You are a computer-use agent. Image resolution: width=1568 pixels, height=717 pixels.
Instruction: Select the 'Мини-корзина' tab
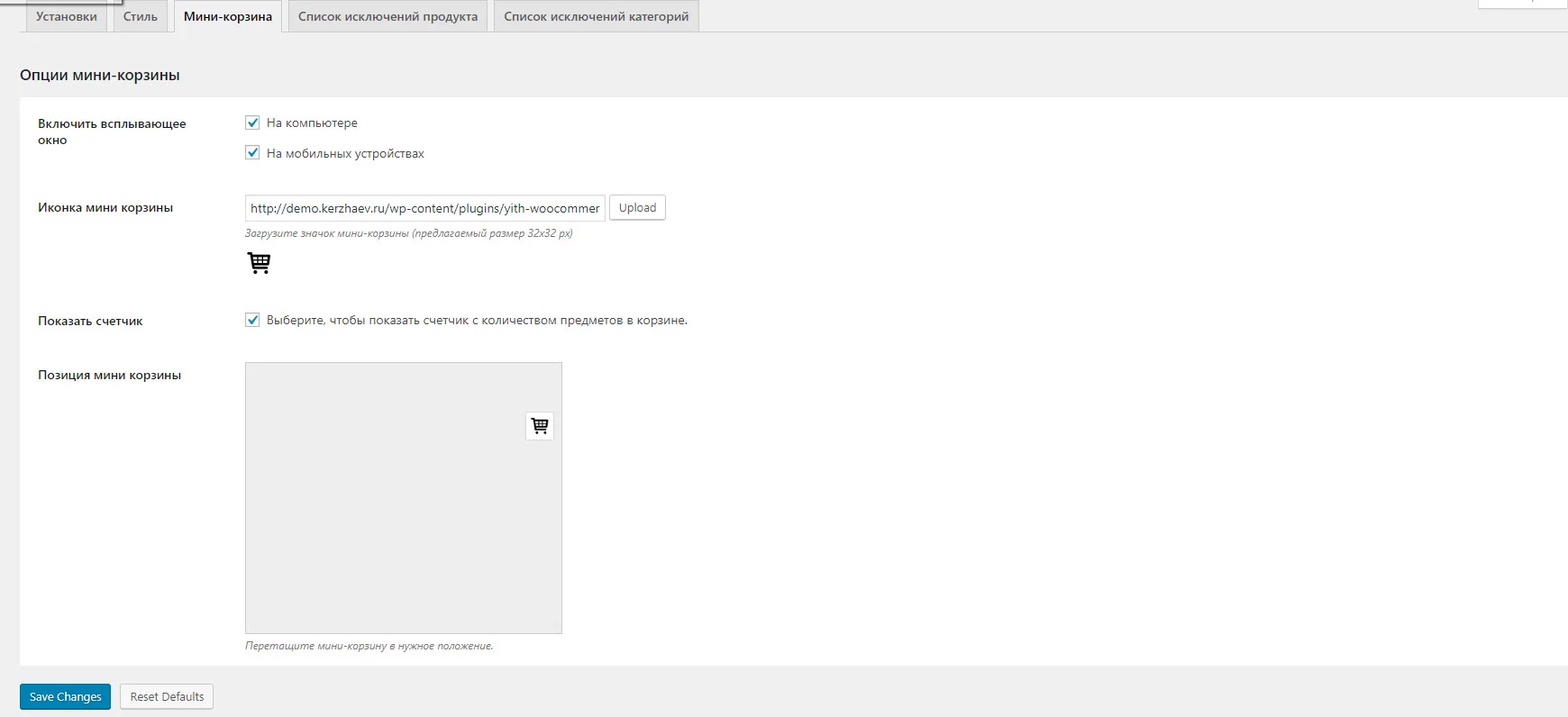[x=228, y=16]
